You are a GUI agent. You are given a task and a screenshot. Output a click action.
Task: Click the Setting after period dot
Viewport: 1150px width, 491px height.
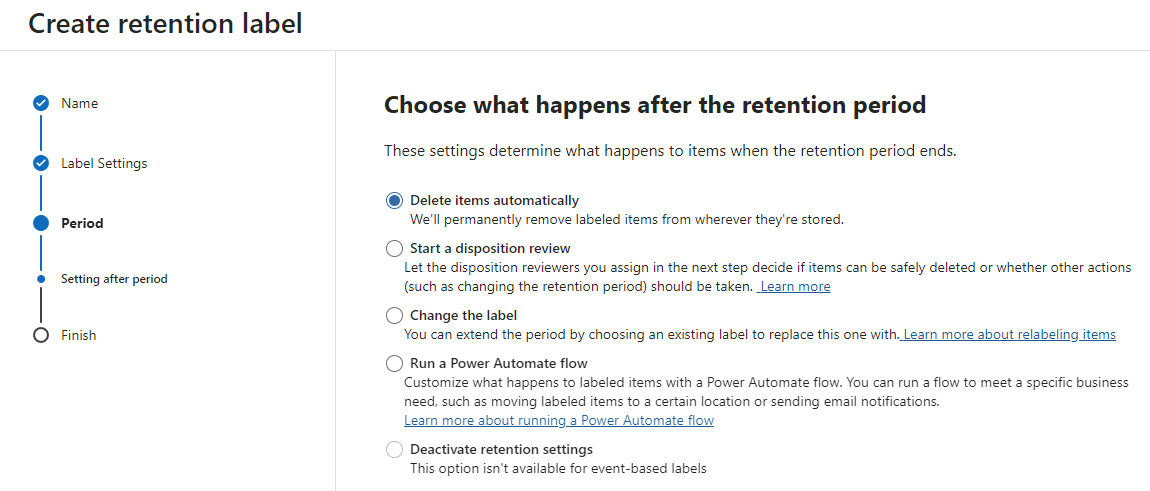click(x=41, y=279)
